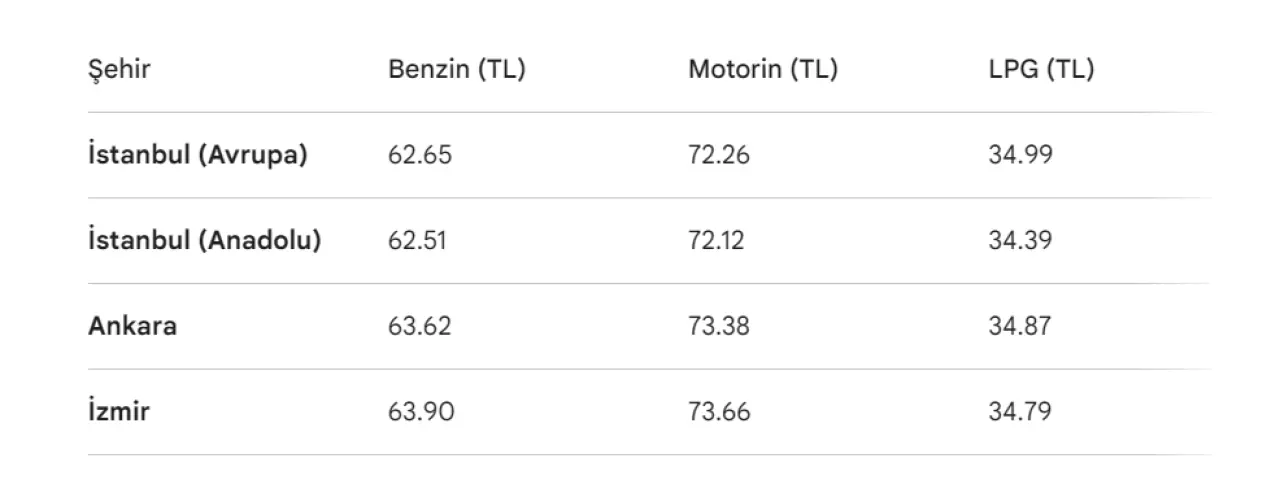Select the İstanbul (Anadolu) row label
This screenshot has height=493, width=1280.
point(204,241)
